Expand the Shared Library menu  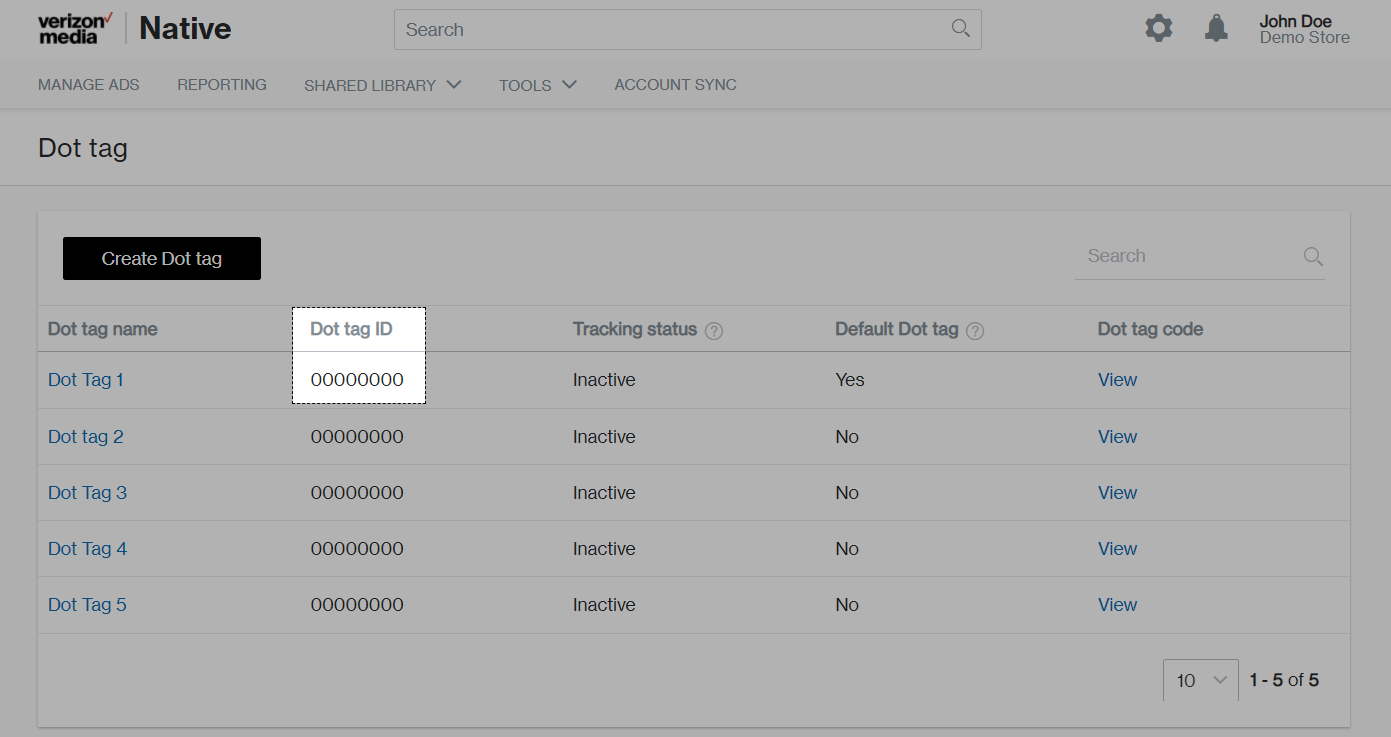point(382,85)
